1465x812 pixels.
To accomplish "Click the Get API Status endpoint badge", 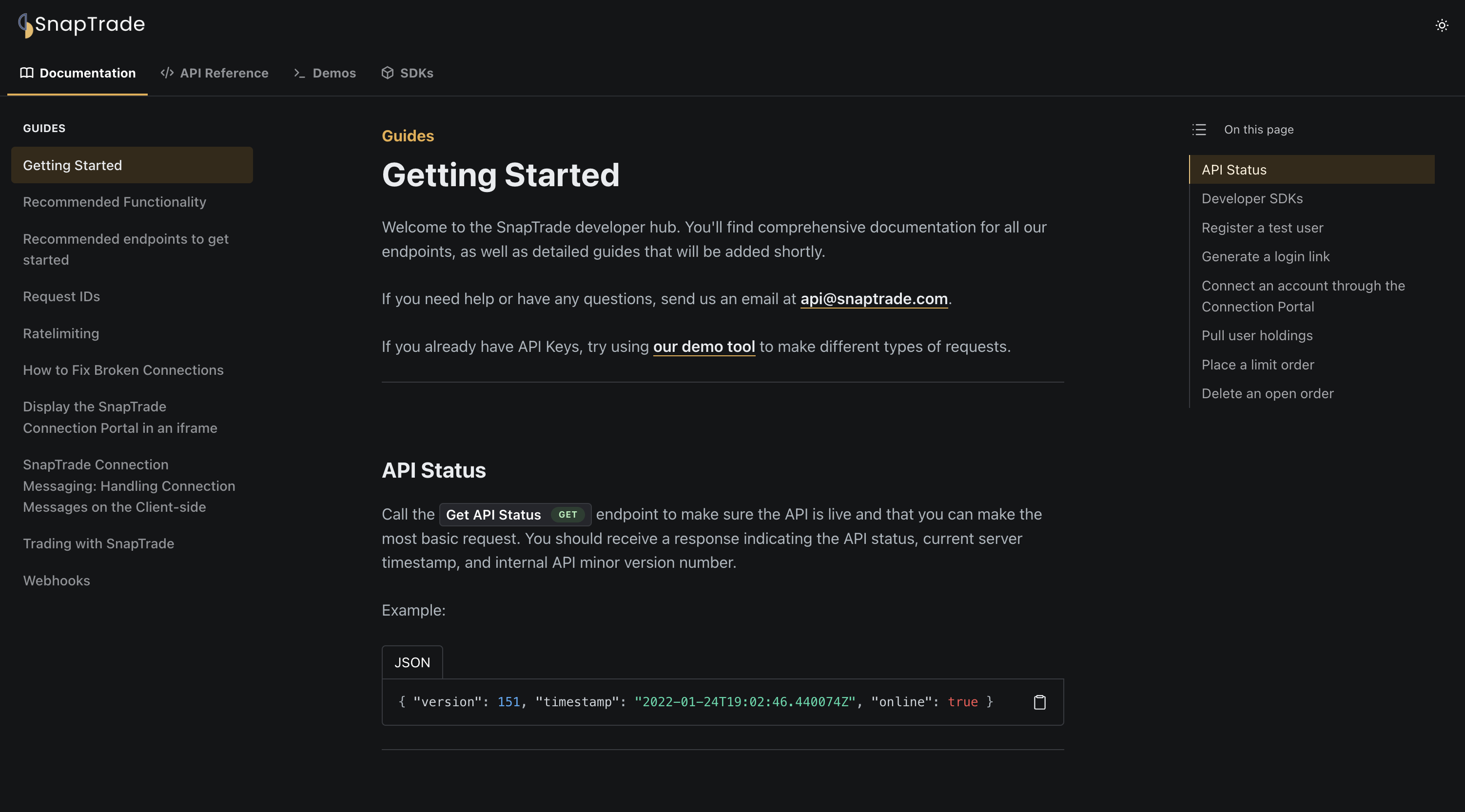I will click(515, 515).
